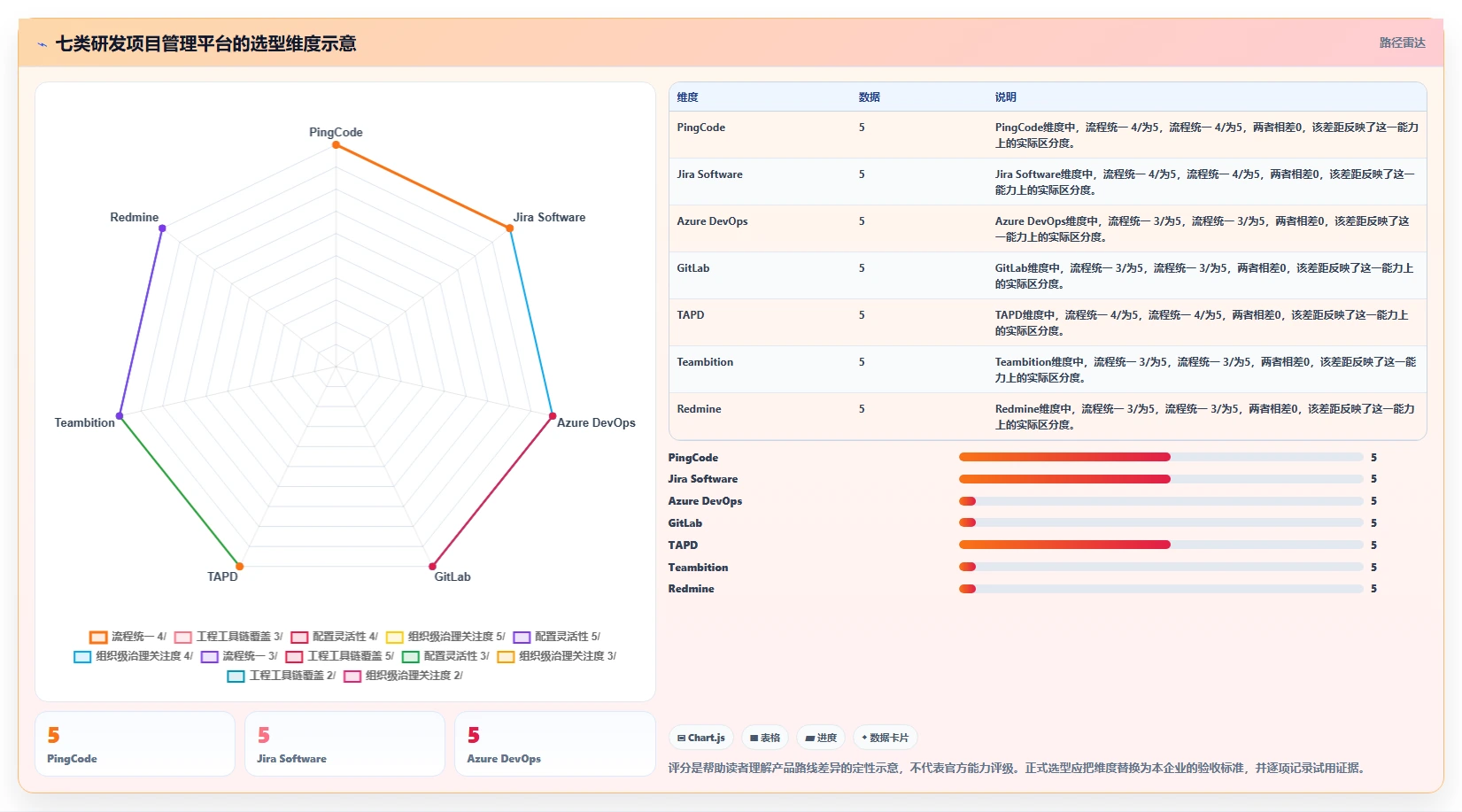Click the TAPD progress bar
Image resolution: width=1462 pixels, height=812 pixels.
tap(1161, 545)
